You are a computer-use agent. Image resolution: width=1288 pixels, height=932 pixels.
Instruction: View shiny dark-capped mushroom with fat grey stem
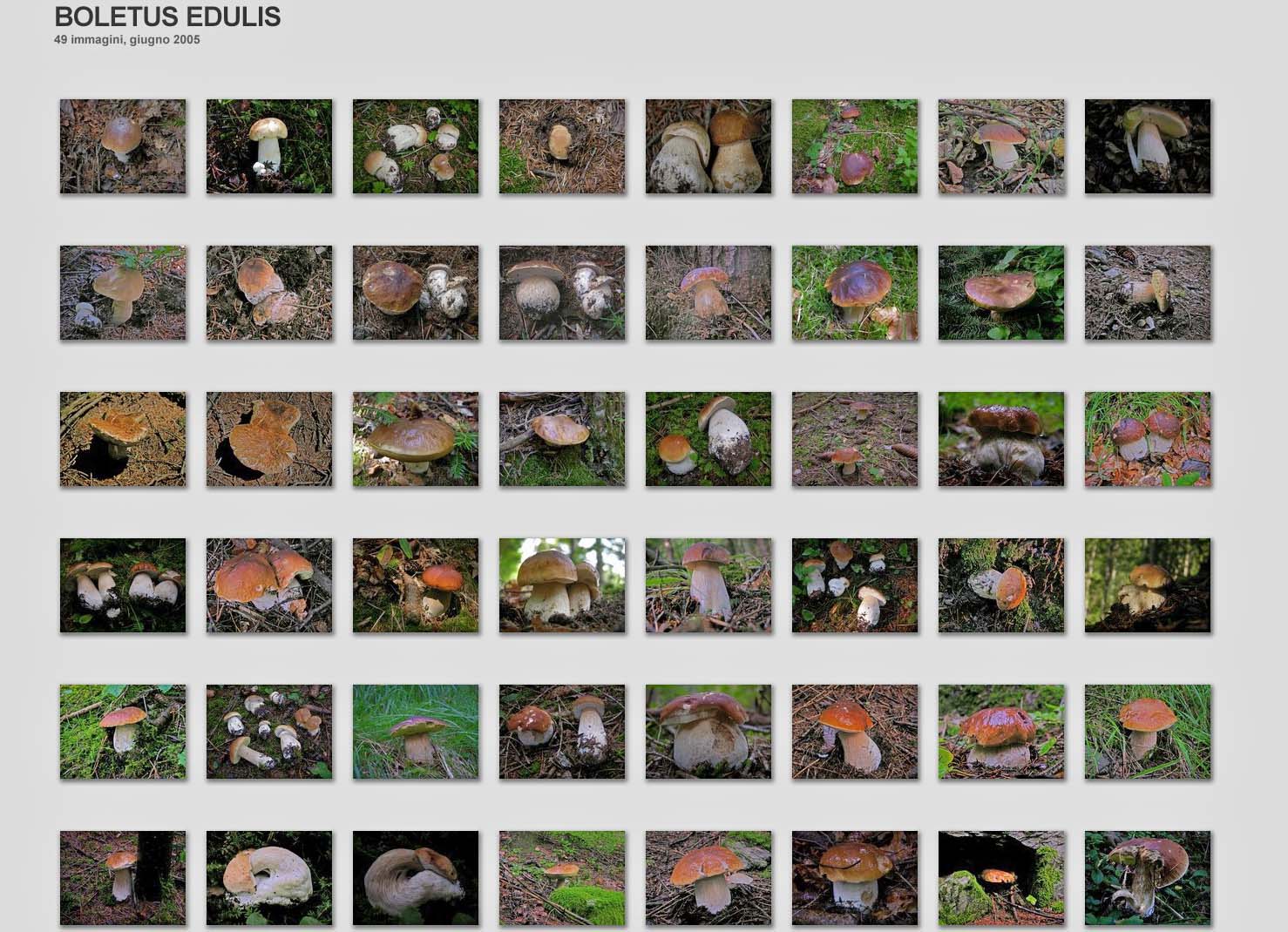pos(1001,439)
